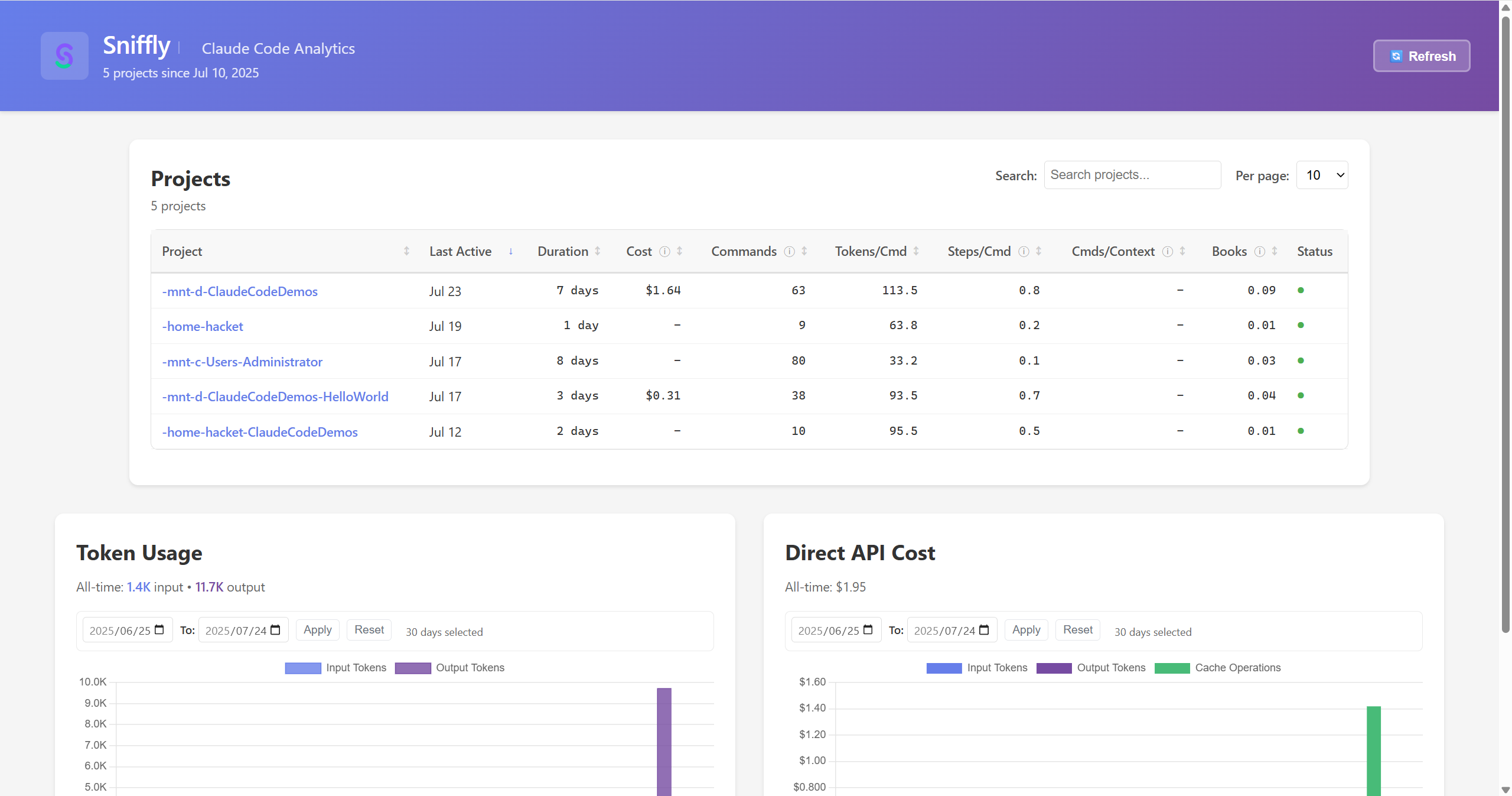Sort table by Duration arrows

pos(598,252)
